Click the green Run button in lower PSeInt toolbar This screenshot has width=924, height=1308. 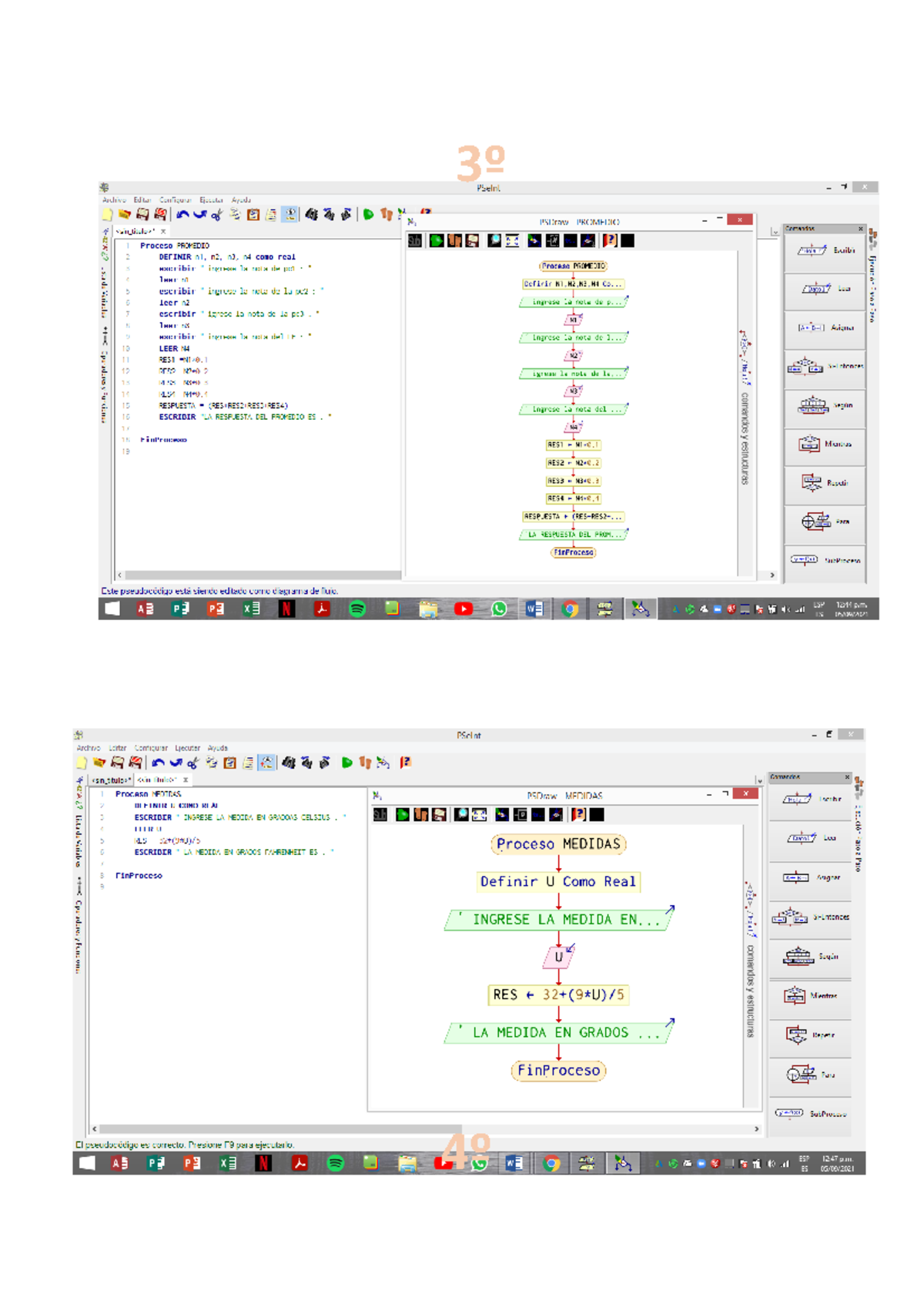[x=347, y=763]
